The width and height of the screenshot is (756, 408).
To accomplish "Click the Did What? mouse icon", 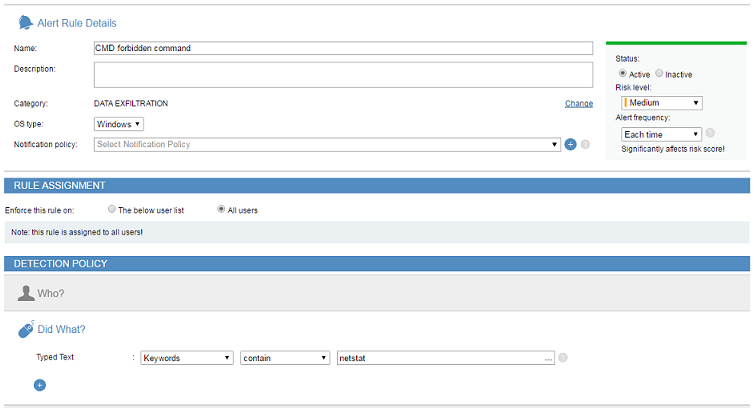I will coord(26,329).
